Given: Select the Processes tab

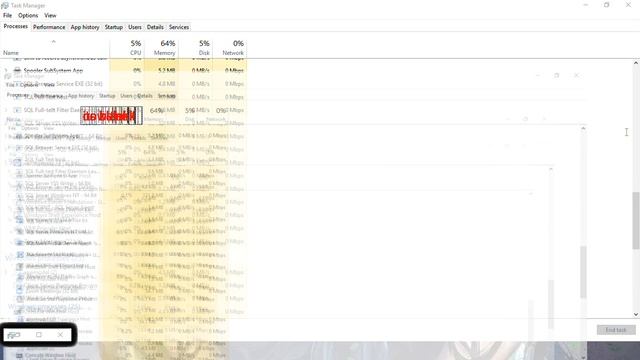Looking at the screenshot, I should pos(16,27).
